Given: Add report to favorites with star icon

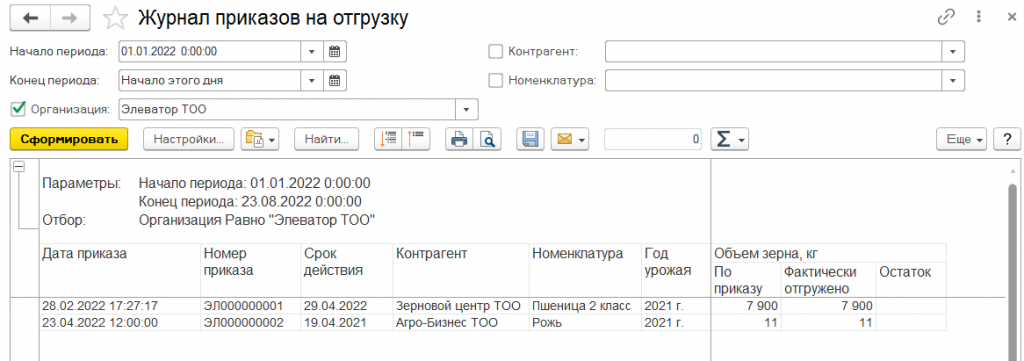Looking at the screenshot, I should point(116,18).
